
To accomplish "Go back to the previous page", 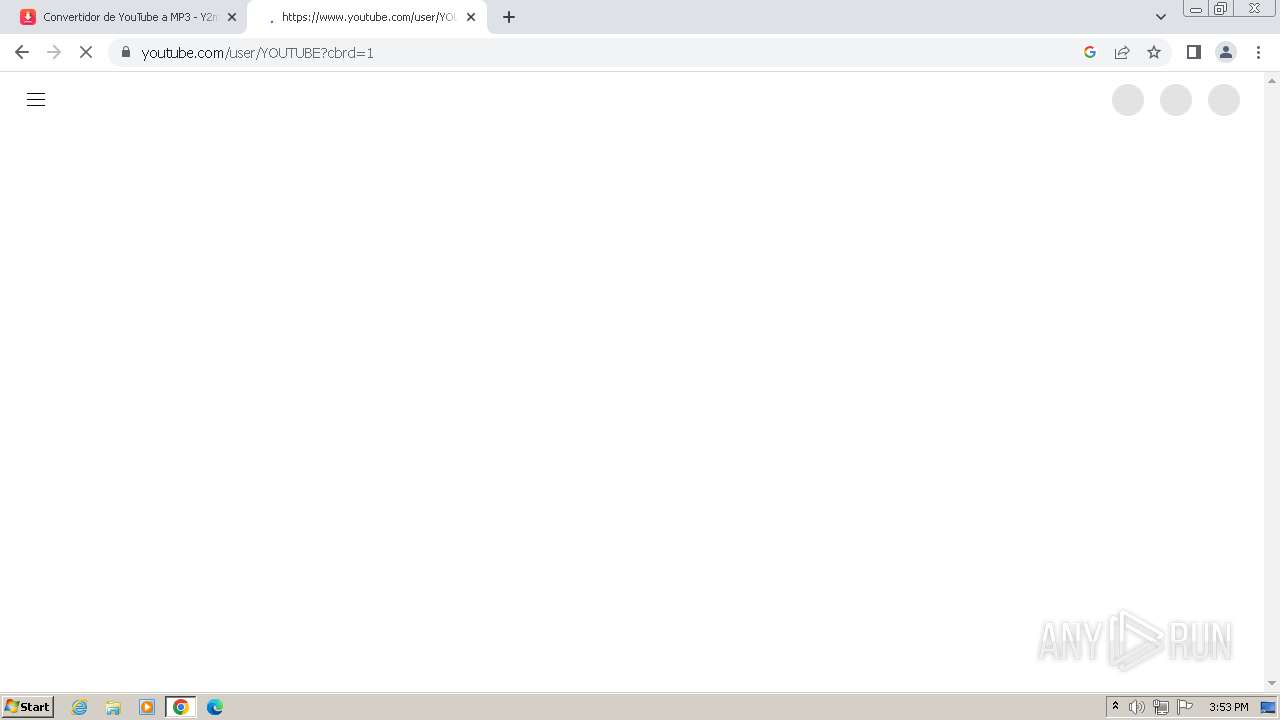I will tap(22, 52).
